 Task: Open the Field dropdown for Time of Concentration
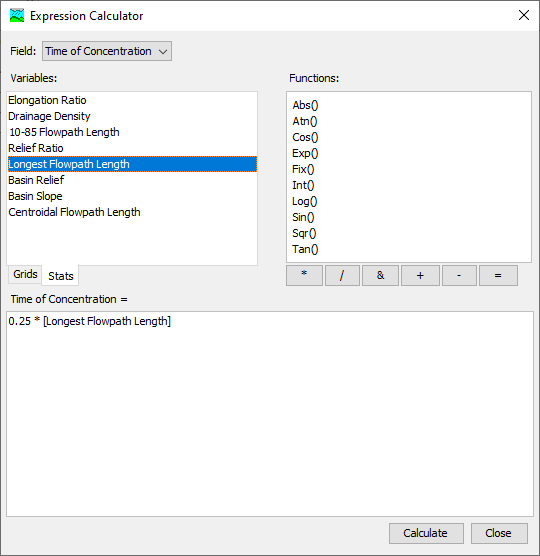pos(107,51)
